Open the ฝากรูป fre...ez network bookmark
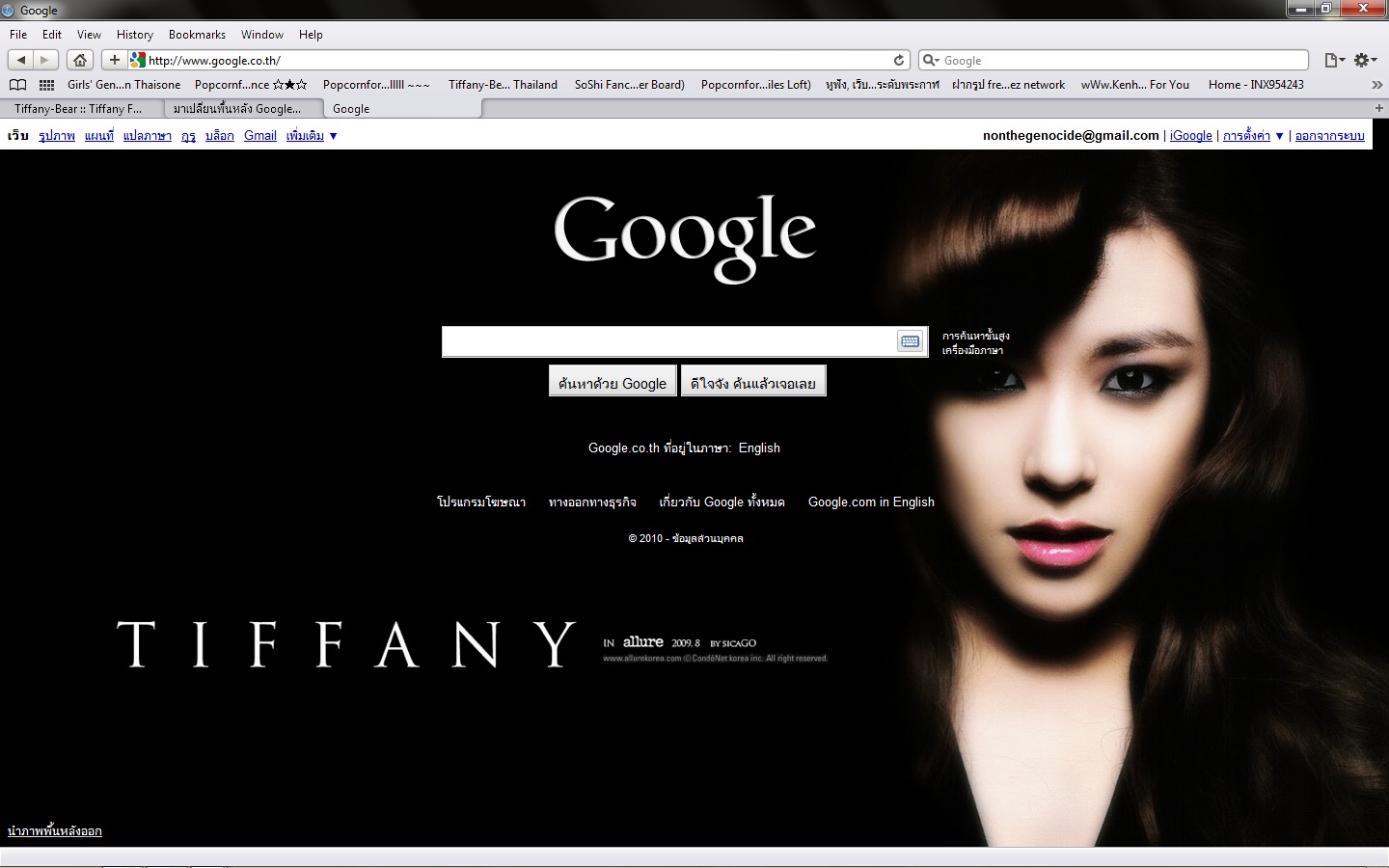This screenshot has width=1389, height=868. click(x=1008, y=85)
